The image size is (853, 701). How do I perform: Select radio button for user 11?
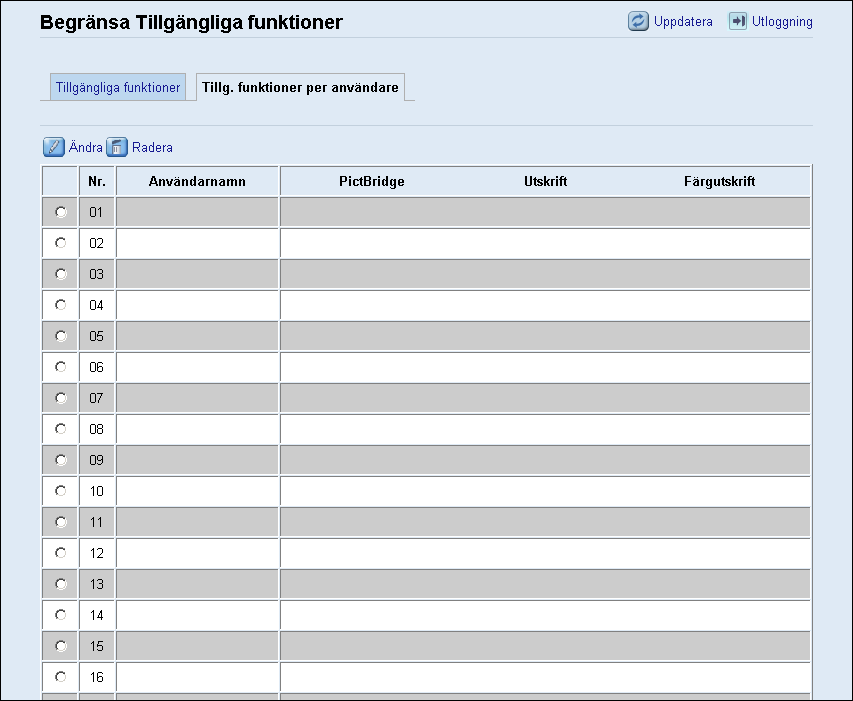[x=60, y=522]
